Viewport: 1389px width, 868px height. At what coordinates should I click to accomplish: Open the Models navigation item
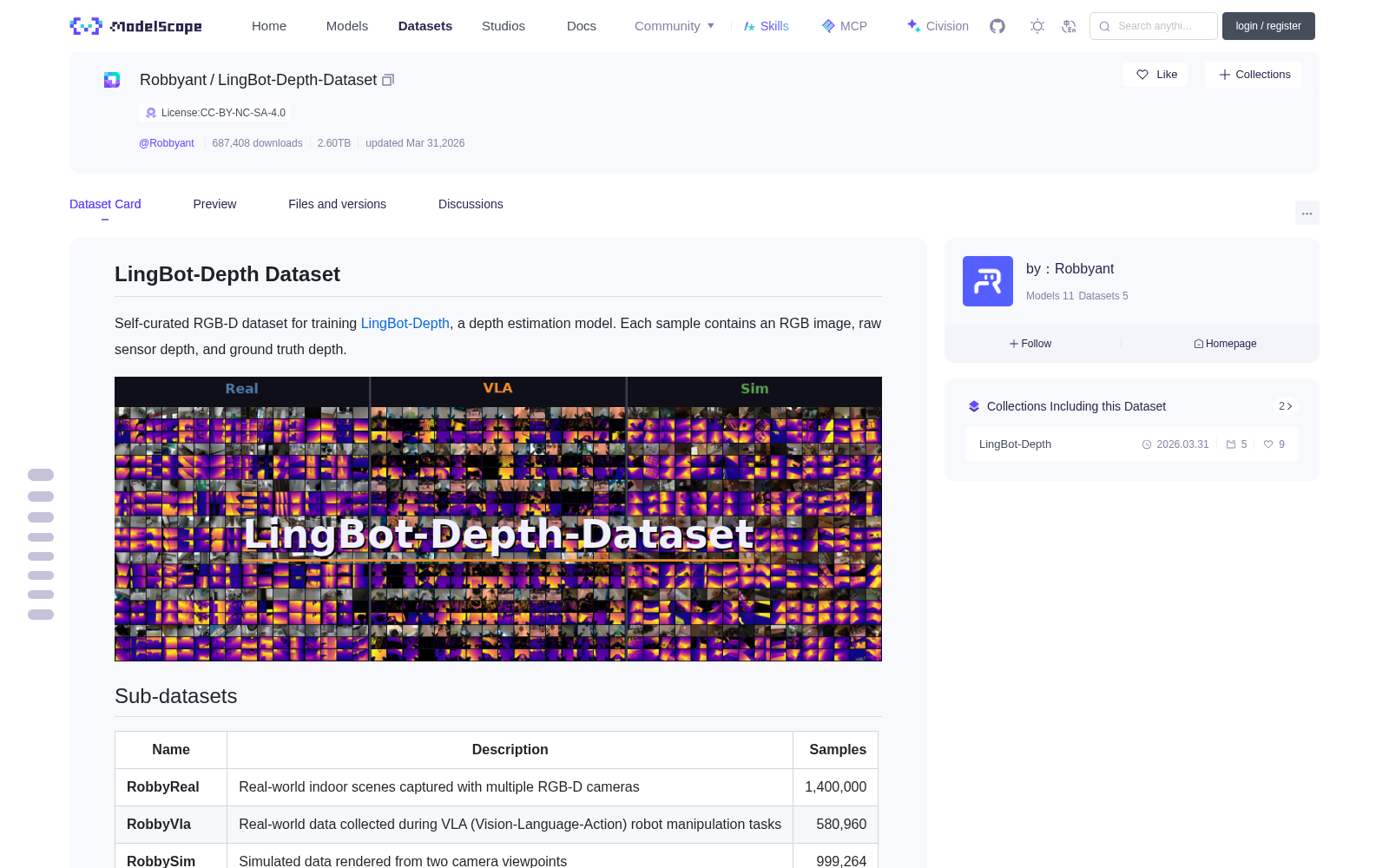347,26
